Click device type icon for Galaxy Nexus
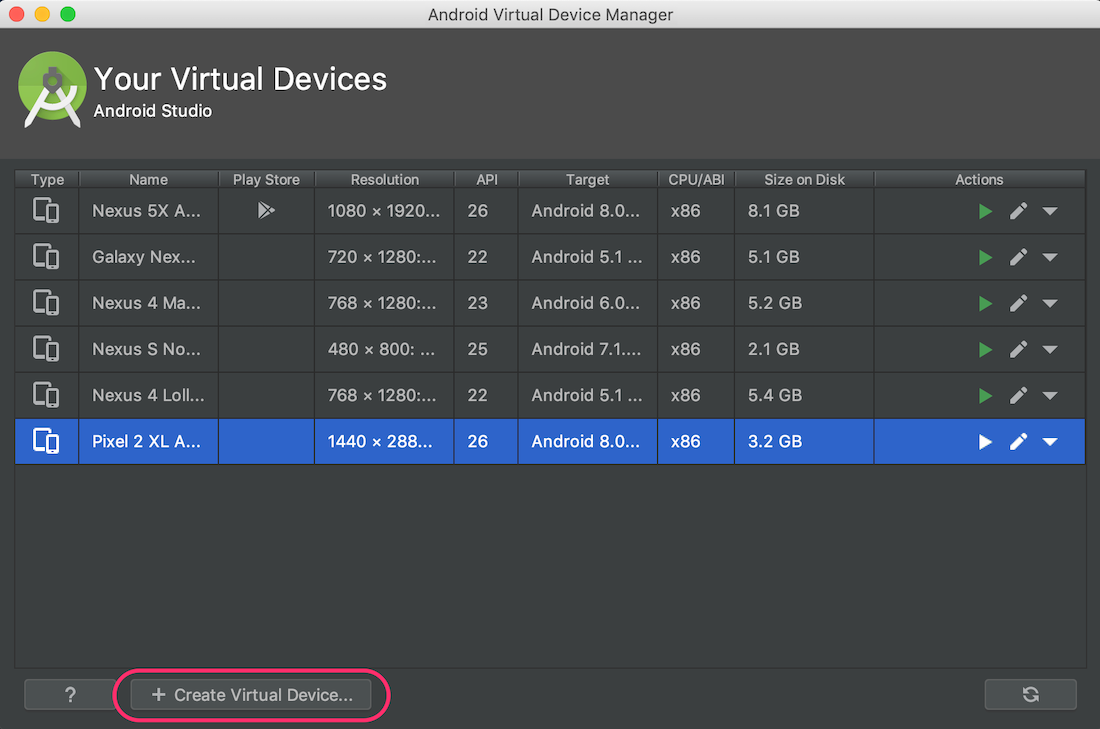1100x729 pixels. tap(46, 257)
